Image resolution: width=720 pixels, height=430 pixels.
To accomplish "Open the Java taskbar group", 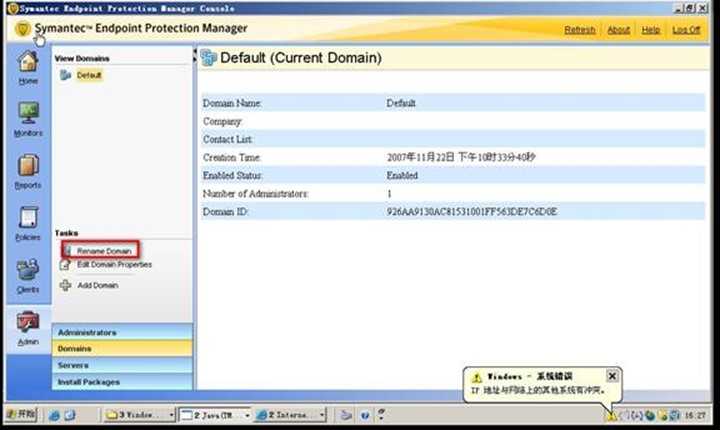I will tap(214, 415).
